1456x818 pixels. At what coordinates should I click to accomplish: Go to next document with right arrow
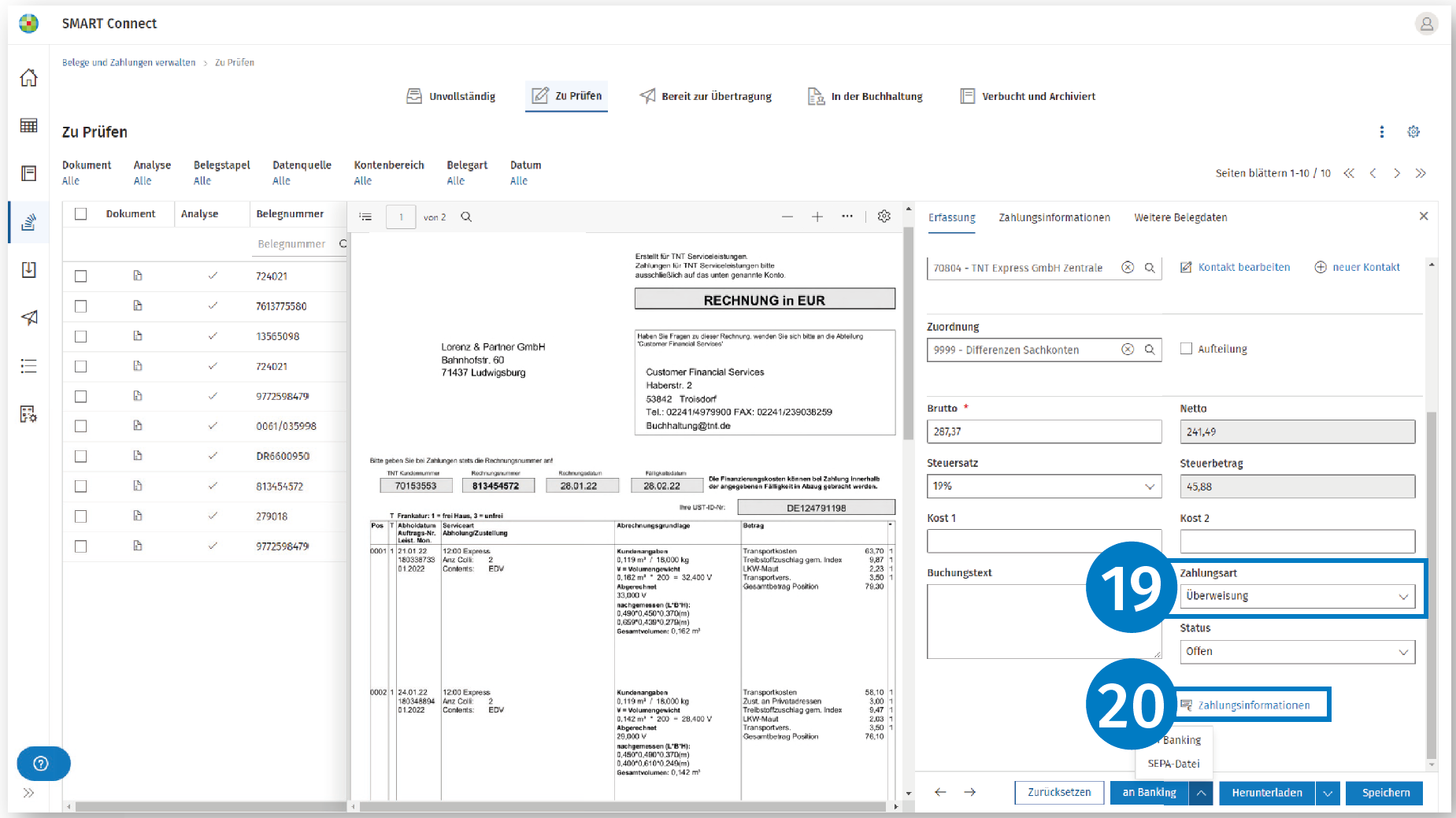970,792
